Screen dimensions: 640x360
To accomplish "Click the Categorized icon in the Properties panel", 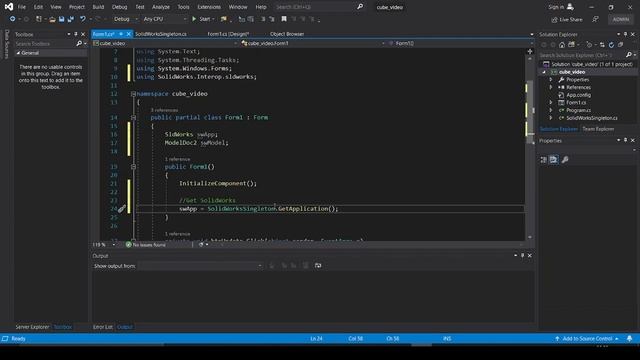I will (x=544, y=160).
